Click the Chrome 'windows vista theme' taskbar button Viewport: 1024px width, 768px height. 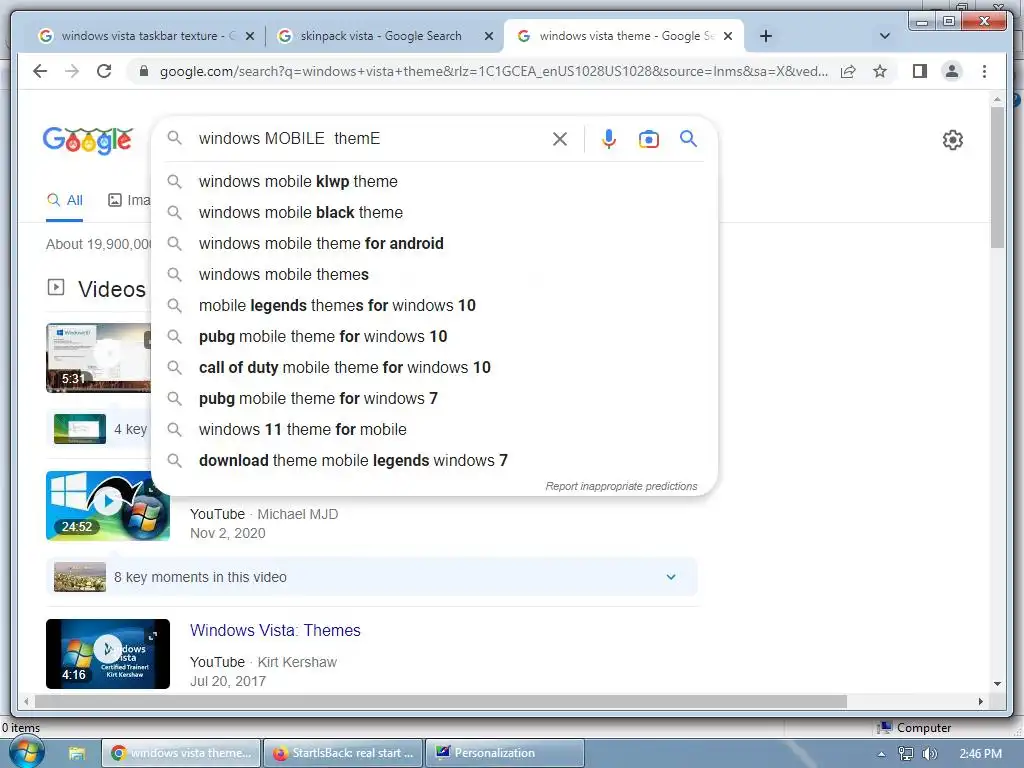(181, 753)
